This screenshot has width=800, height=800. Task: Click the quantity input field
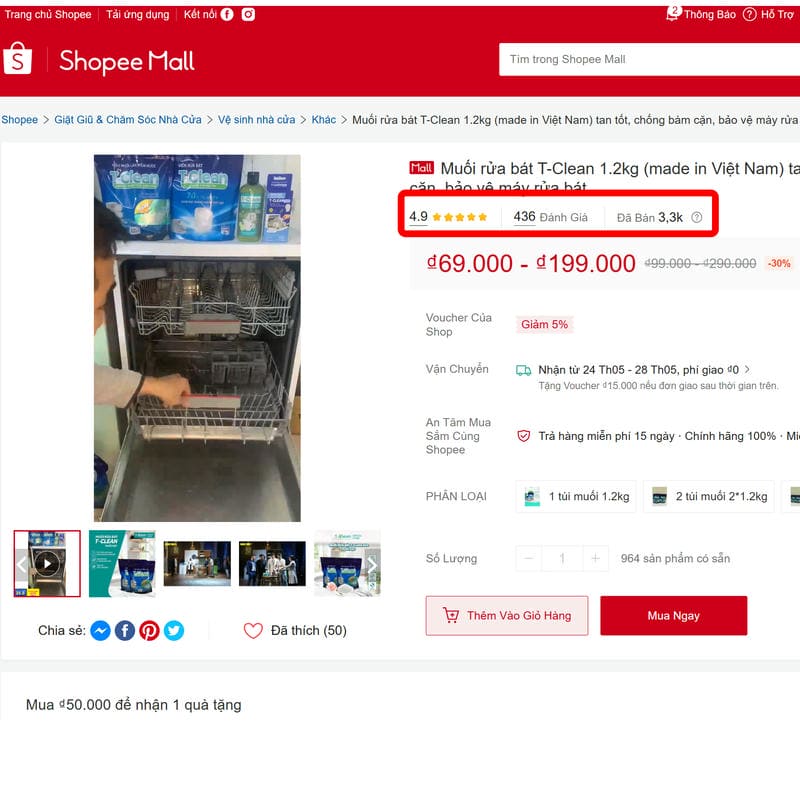coord(562,559)
